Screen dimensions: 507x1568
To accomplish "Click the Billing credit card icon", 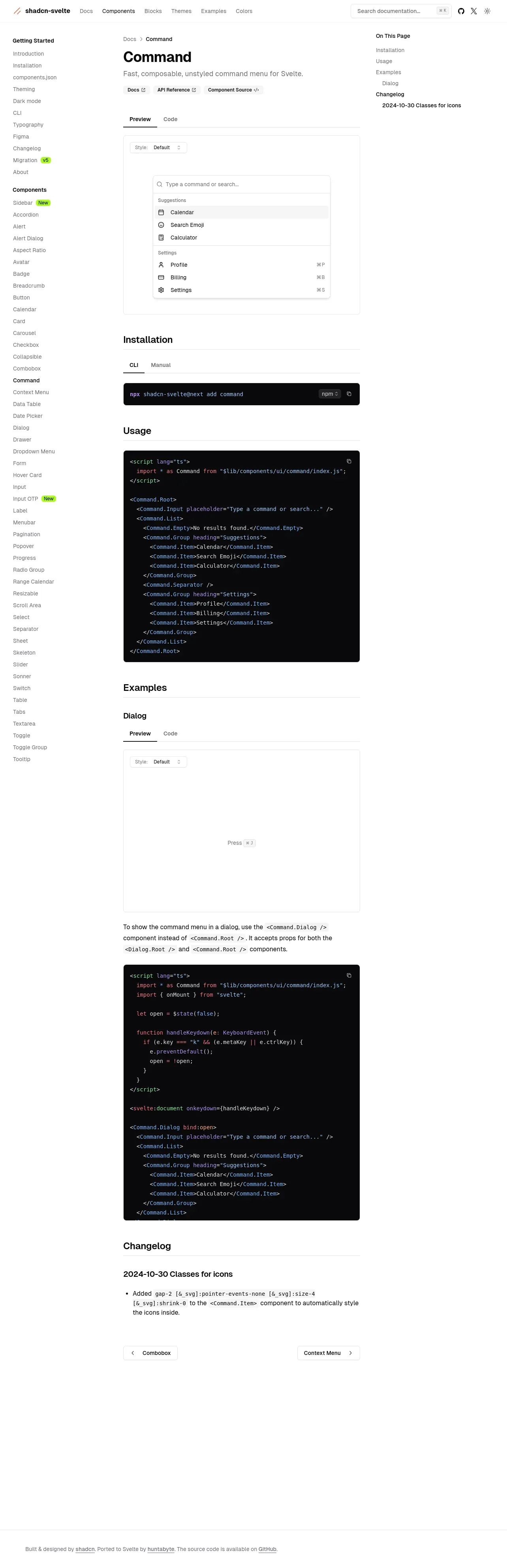I will [161, 277].
